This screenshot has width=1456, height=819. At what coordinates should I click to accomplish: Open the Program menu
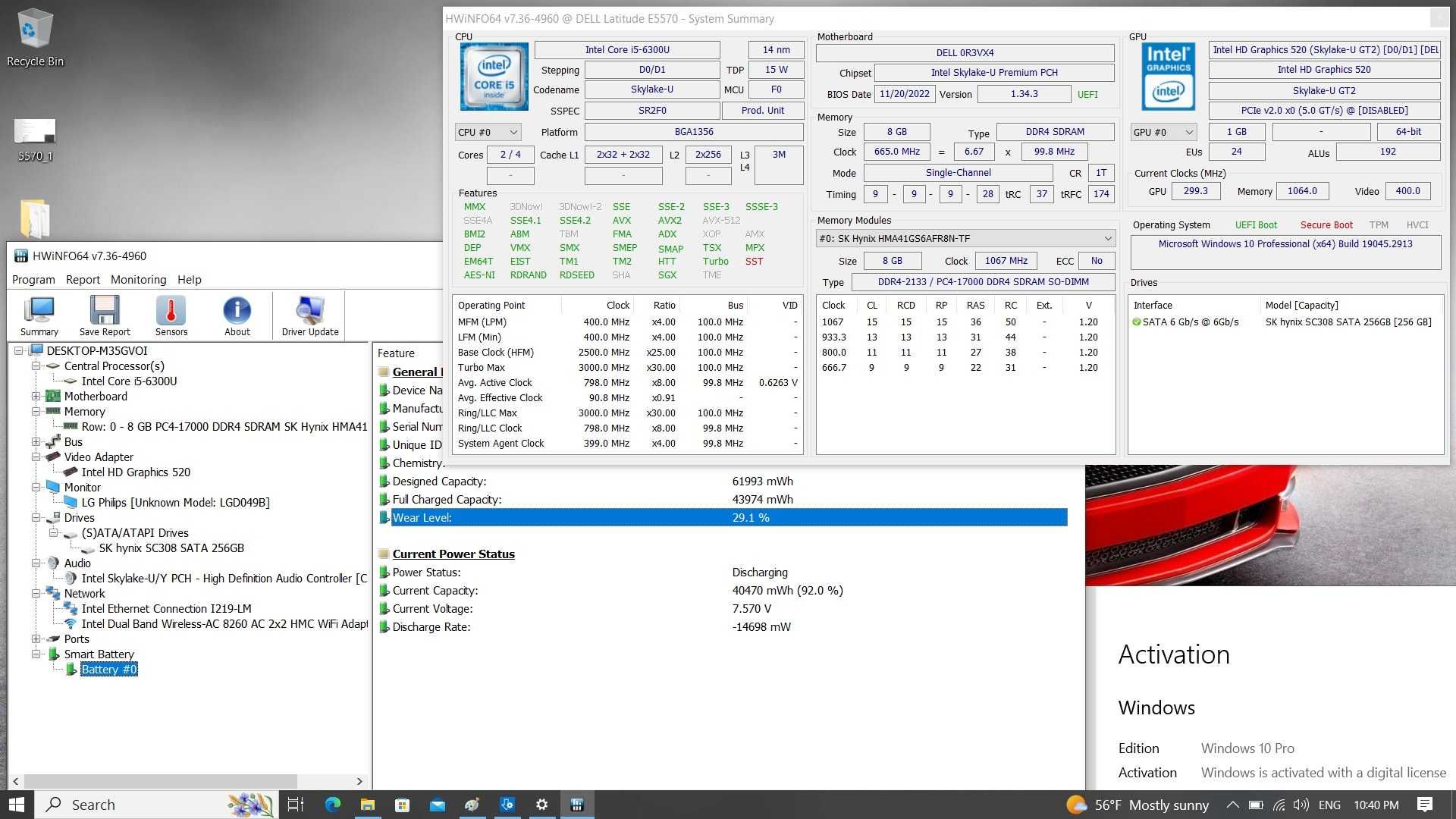click(x=33, y=280)
